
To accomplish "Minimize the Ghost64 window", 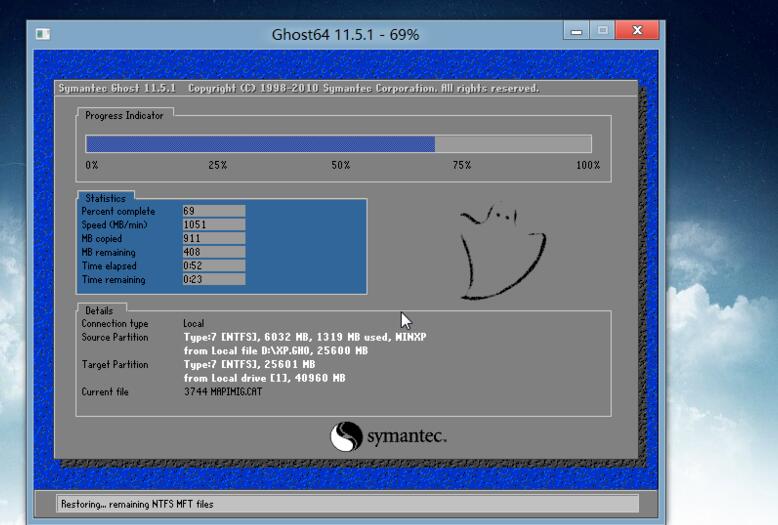I will pyautogui.click(x=577, y=30).
